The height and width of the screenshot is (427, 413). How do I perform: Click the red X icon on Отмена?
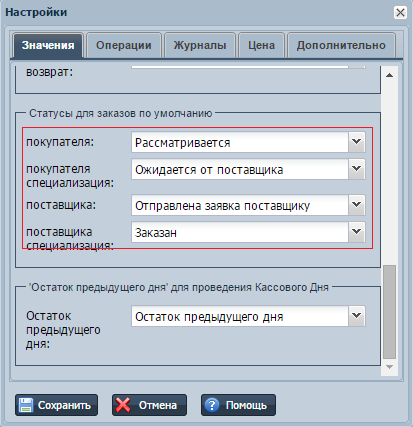[x=123, y=405]
